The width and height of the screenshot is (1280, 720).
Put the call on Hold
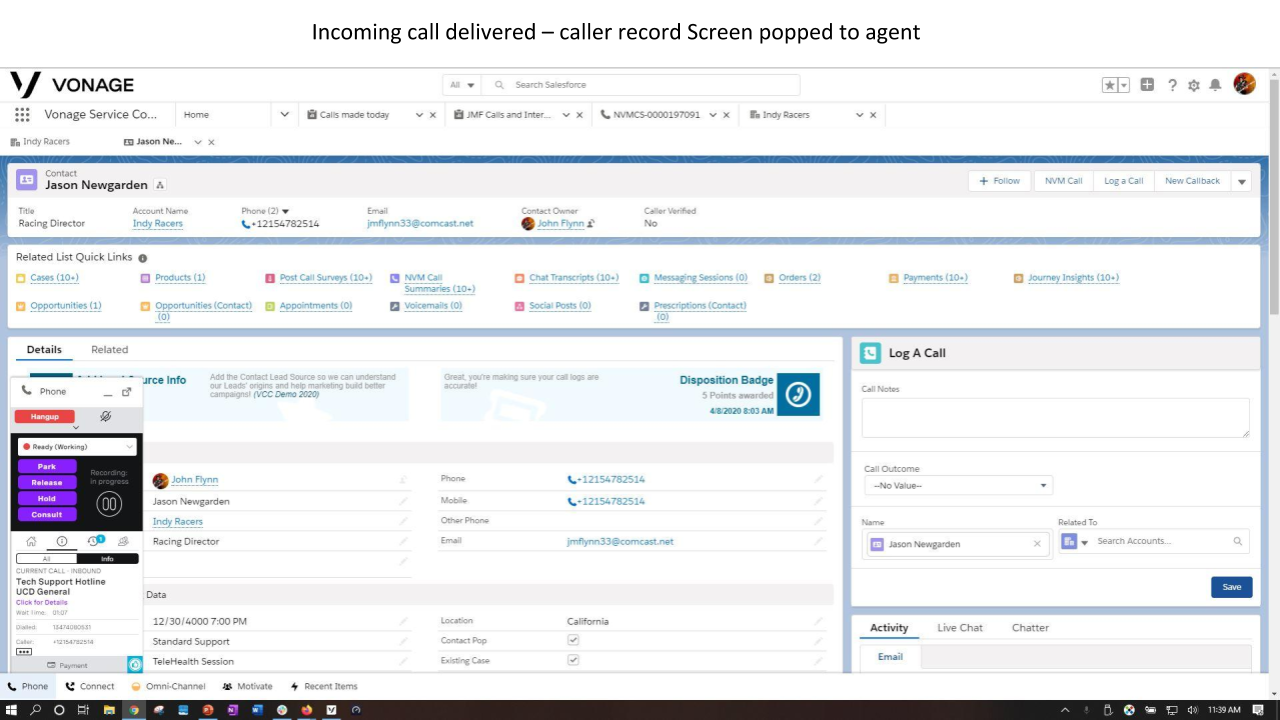(47, 499)
